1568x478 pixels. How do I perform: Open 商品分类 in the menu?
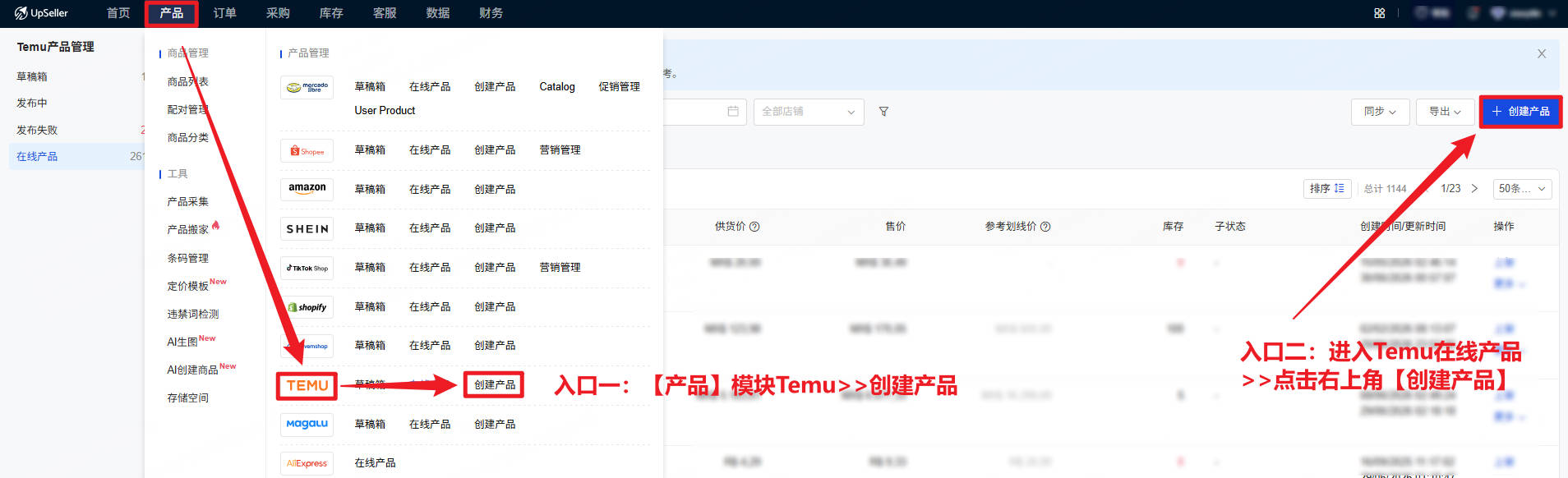tap(188, 138)
